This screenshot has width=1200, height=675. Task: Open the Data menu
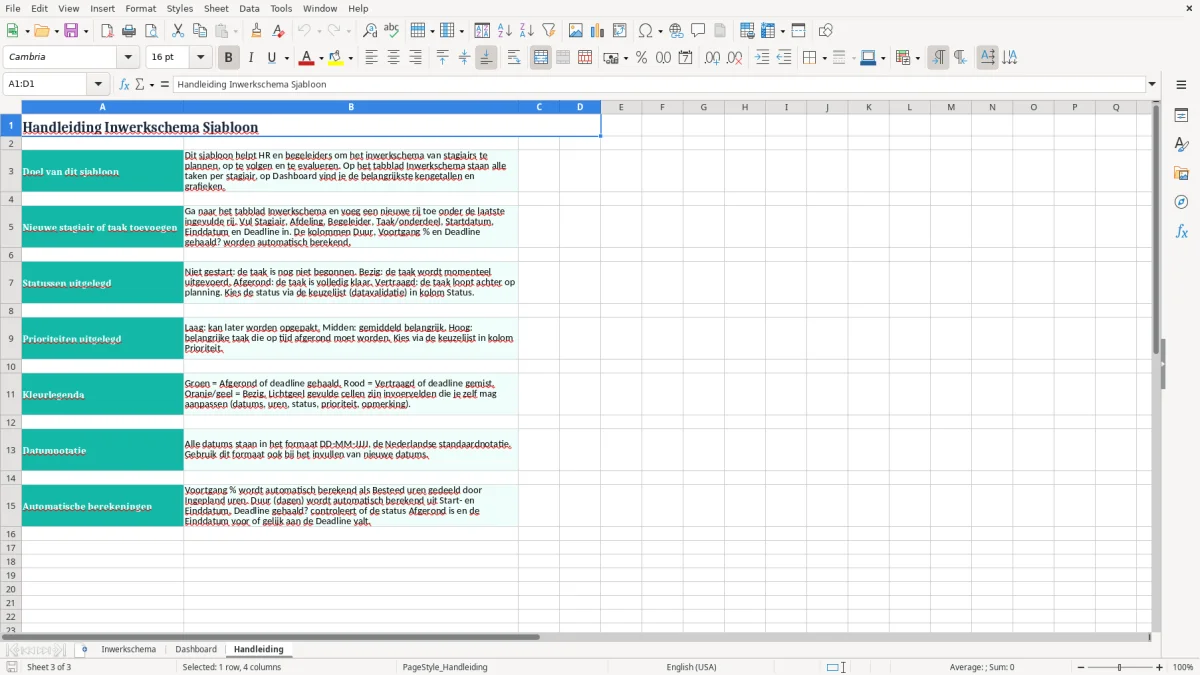[x=249, y=8]
